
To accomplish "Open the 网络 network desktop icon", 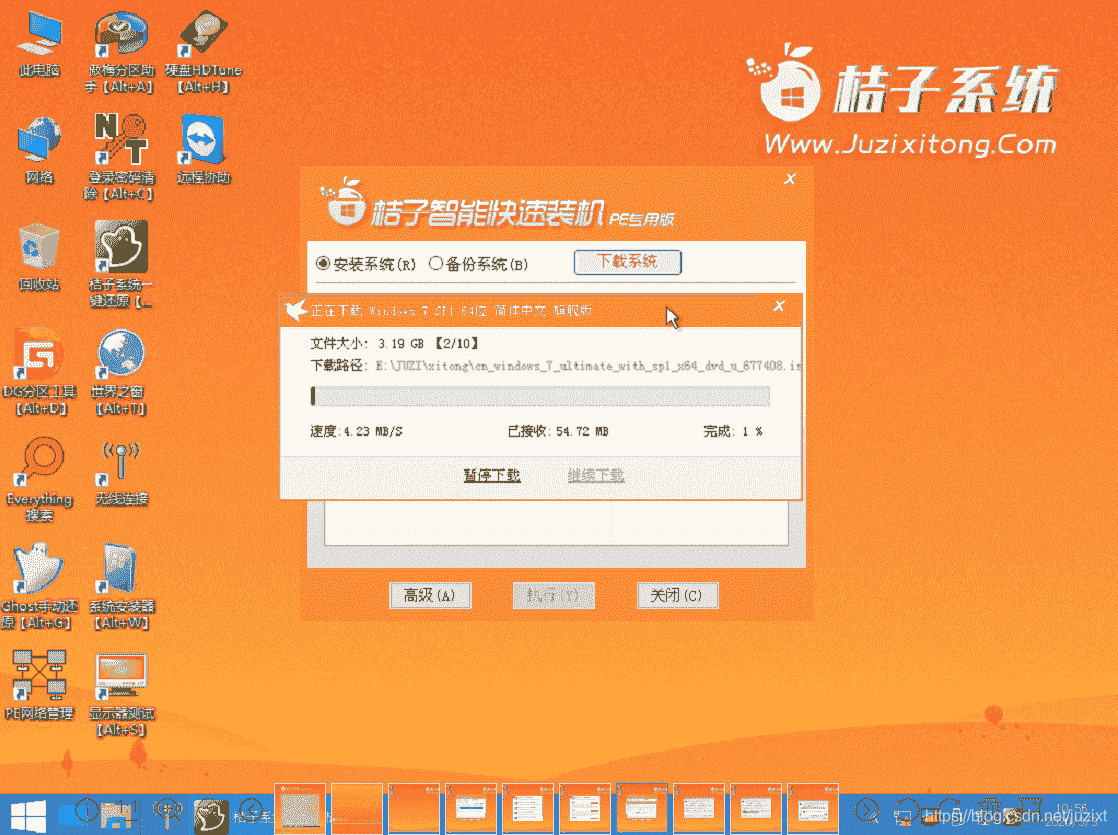I will pos(39,150).
